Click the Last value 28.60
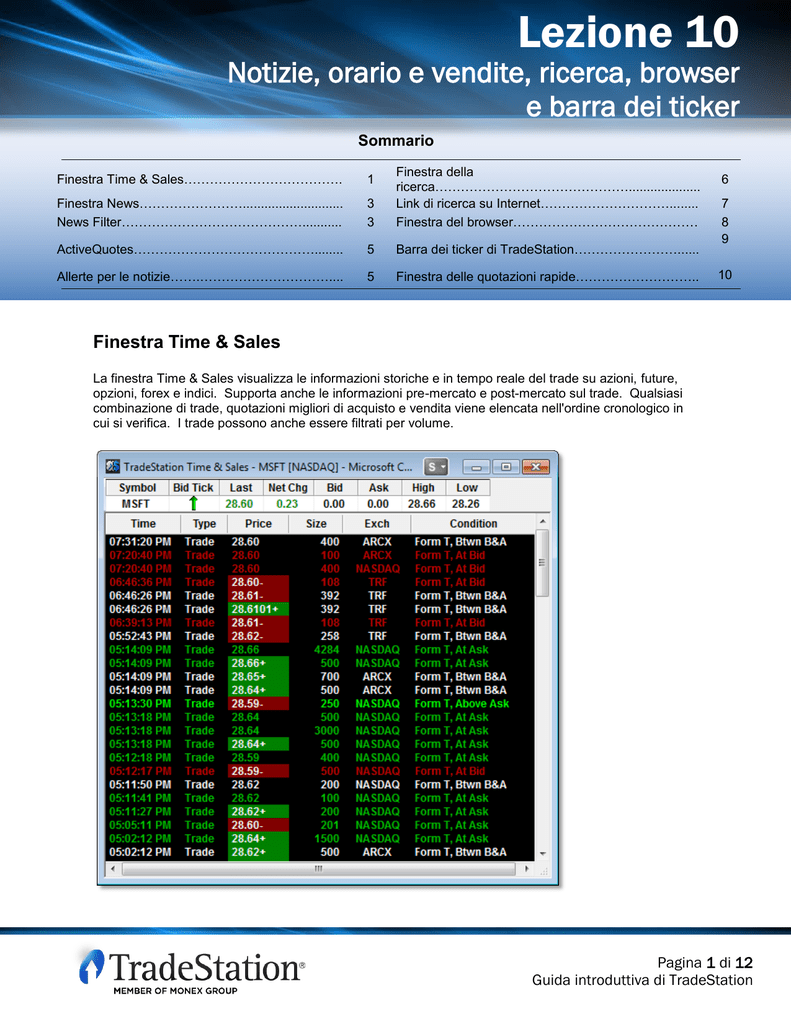The width and height of the screenshot is (791, 1024). (x=239, y=504)
